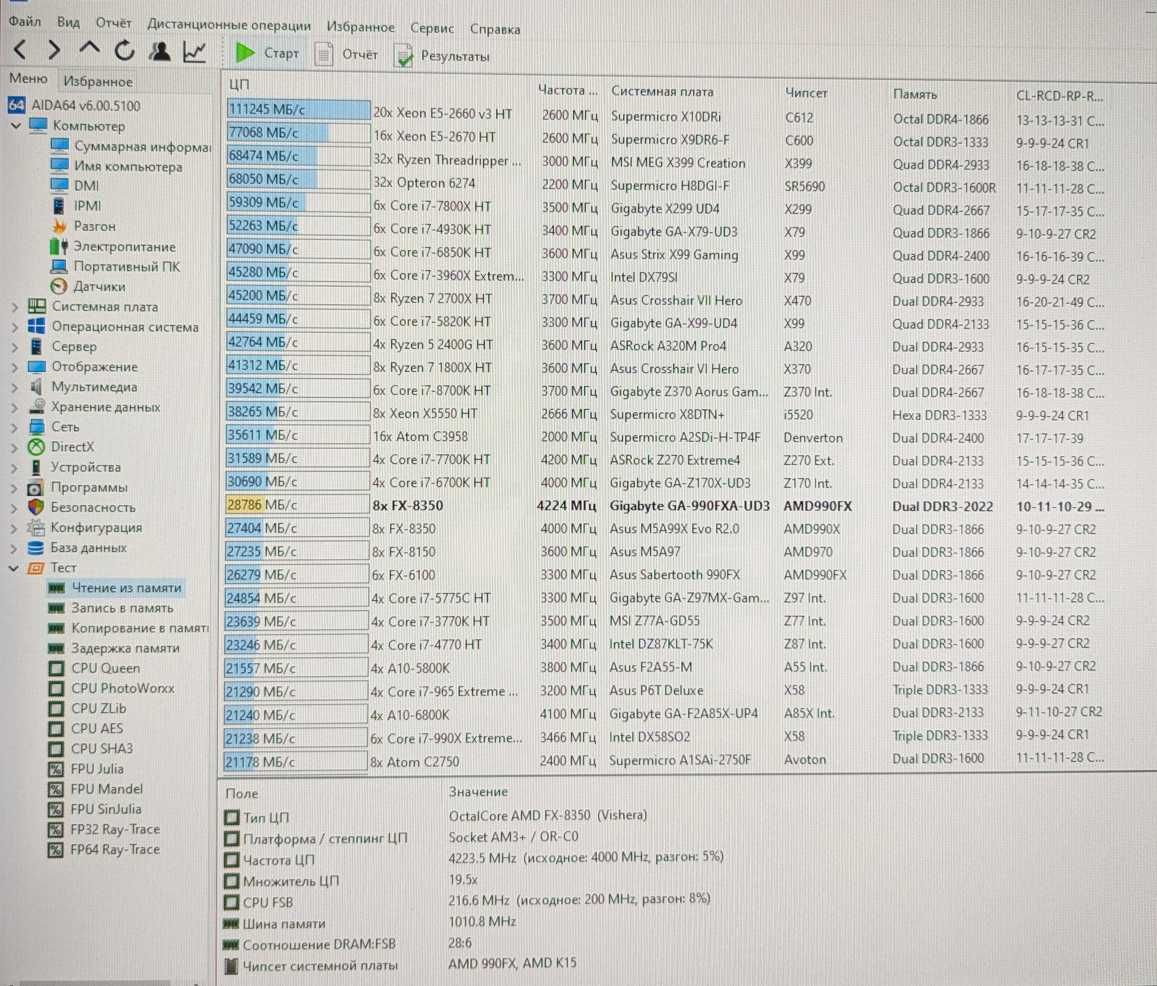Open Дистанционные операции menu
This screenshot has width=1157, height=986.
[229, 25]
